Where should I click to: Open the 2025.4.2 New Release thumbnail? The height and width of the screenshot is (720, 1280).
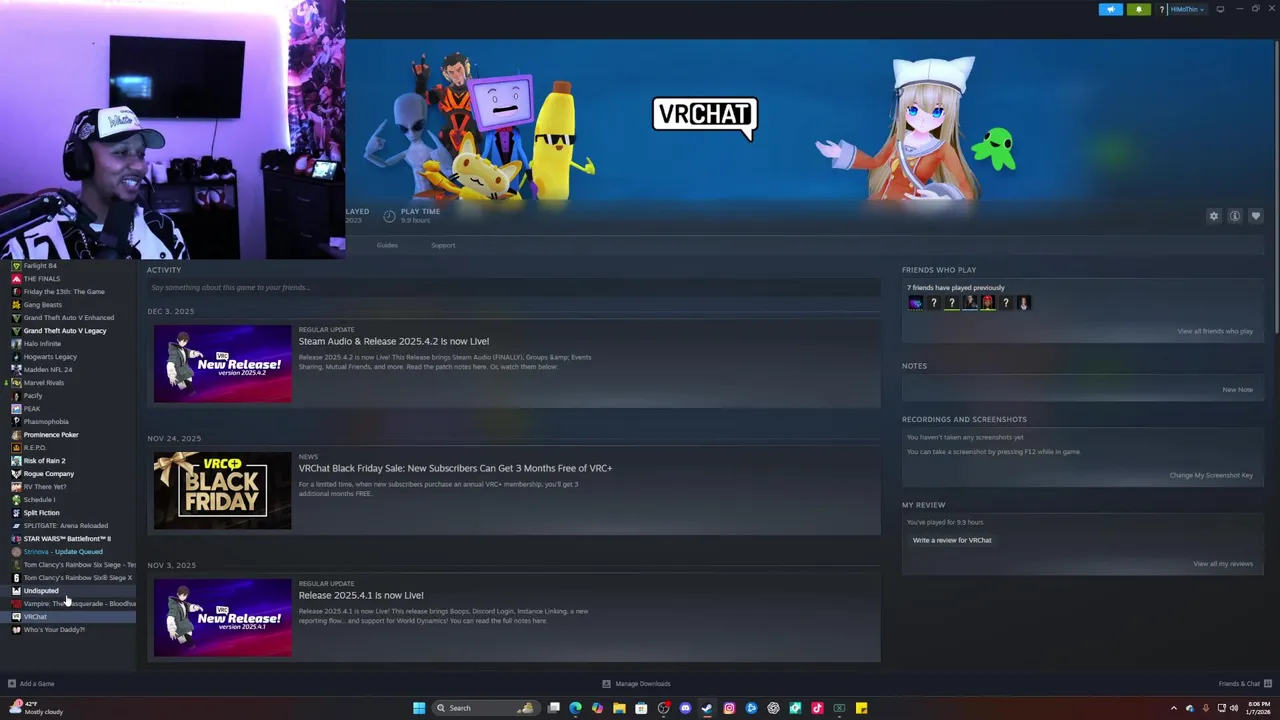(x=223, y=363)
